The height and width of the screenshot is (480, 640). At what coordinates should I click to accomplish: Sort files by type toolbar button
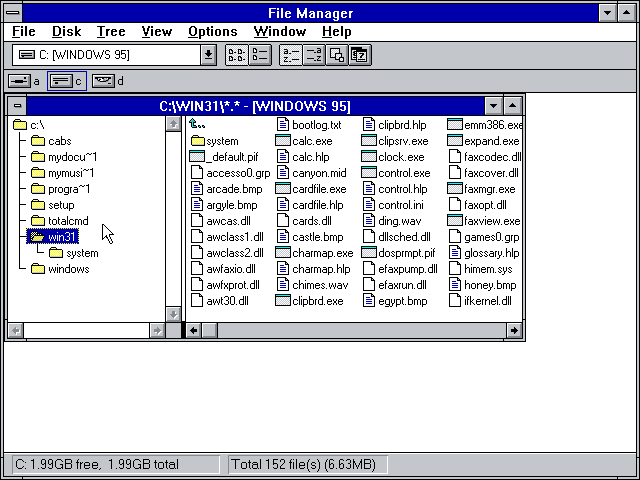tap(314, 55)
